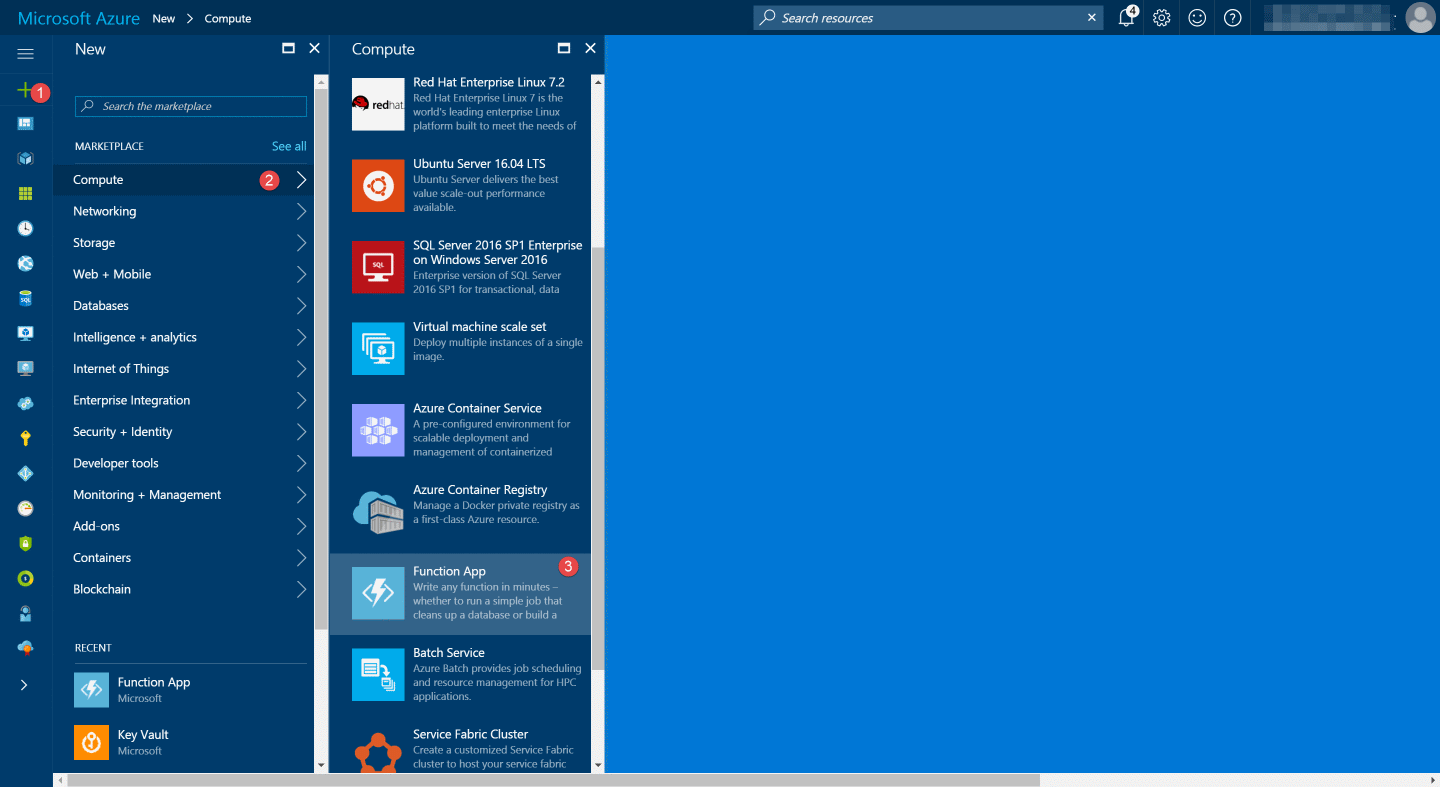Click the Azure Container Registry icon
This screenshot has width=1440, height=787.
[x=378, y=511]
